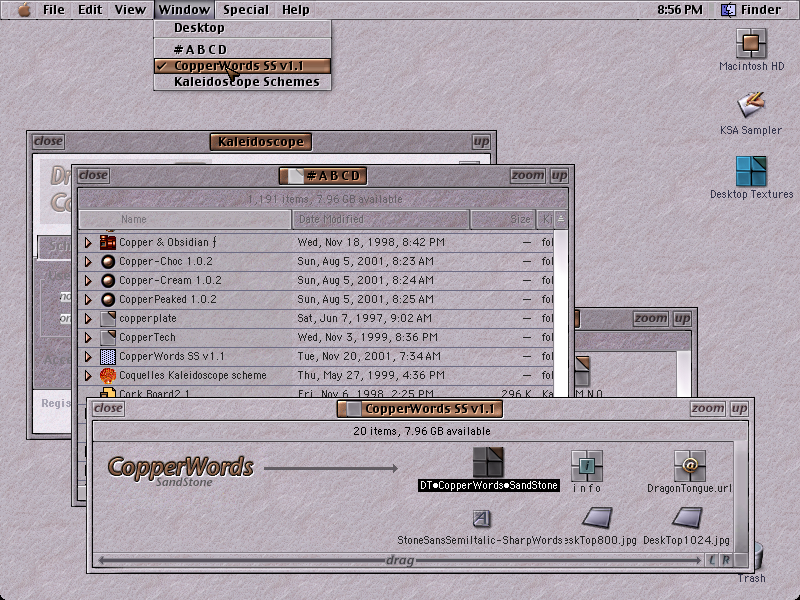Select the info file icon
Screen dimensions: 800x600
587,465
